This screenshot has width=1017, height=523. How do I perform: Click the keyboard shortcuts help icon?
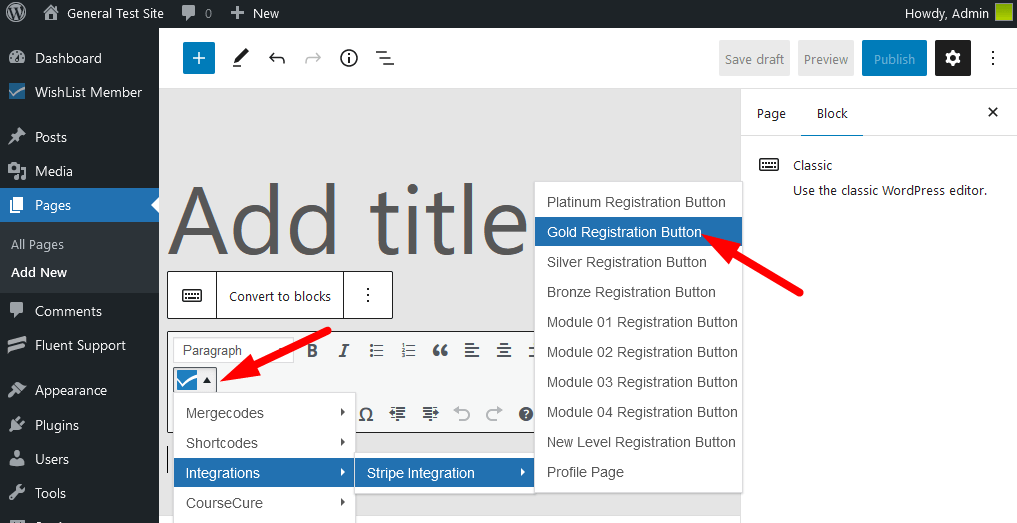pos(525,413)
